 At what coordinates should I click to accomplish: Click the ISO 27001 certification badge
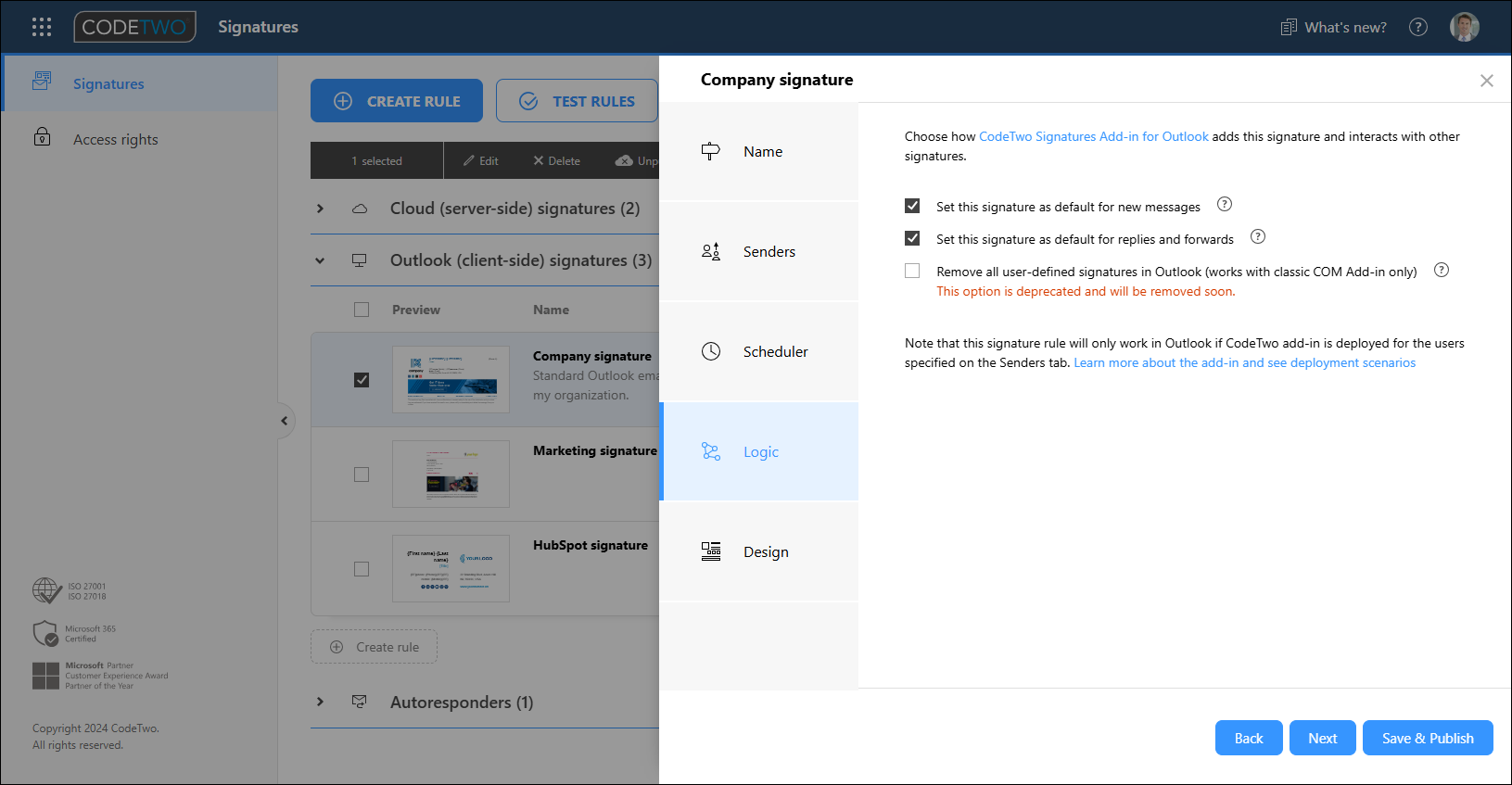click(70, 590)
